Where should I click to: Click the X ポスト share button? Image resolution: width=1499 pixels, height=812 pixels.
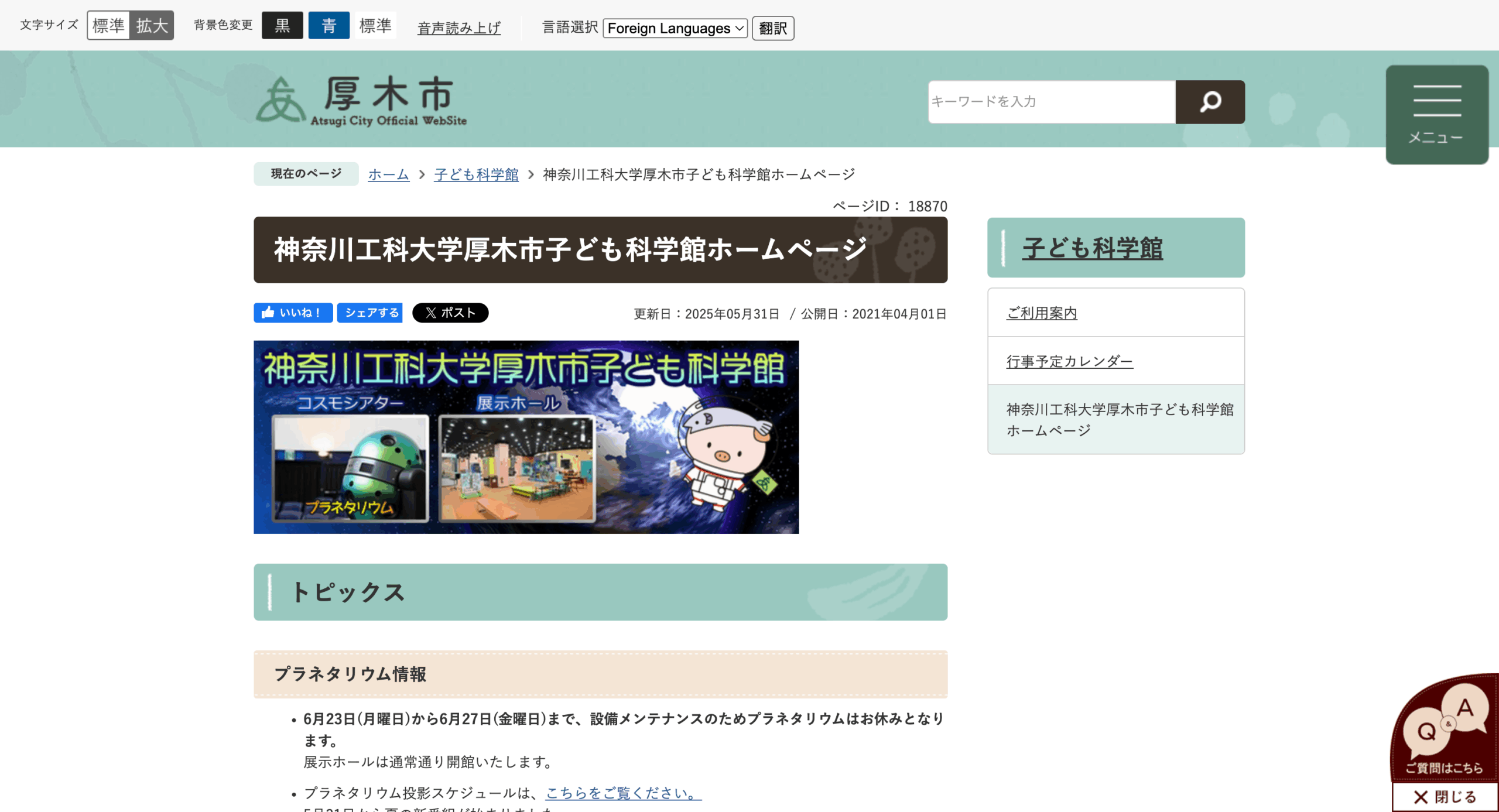pos(450,313)
